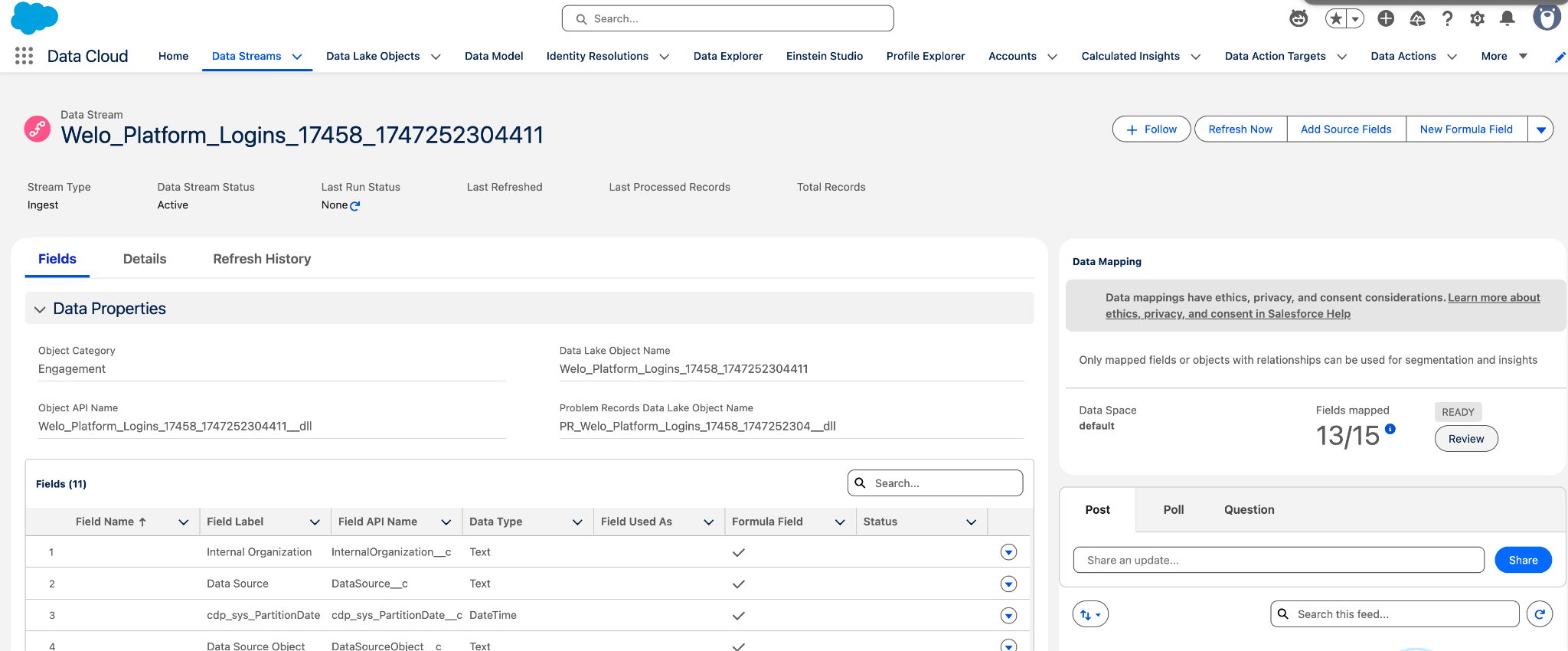Click the refresh feed icon
The width and height of the screenshot is (1568, 651).
[1539, 614]
